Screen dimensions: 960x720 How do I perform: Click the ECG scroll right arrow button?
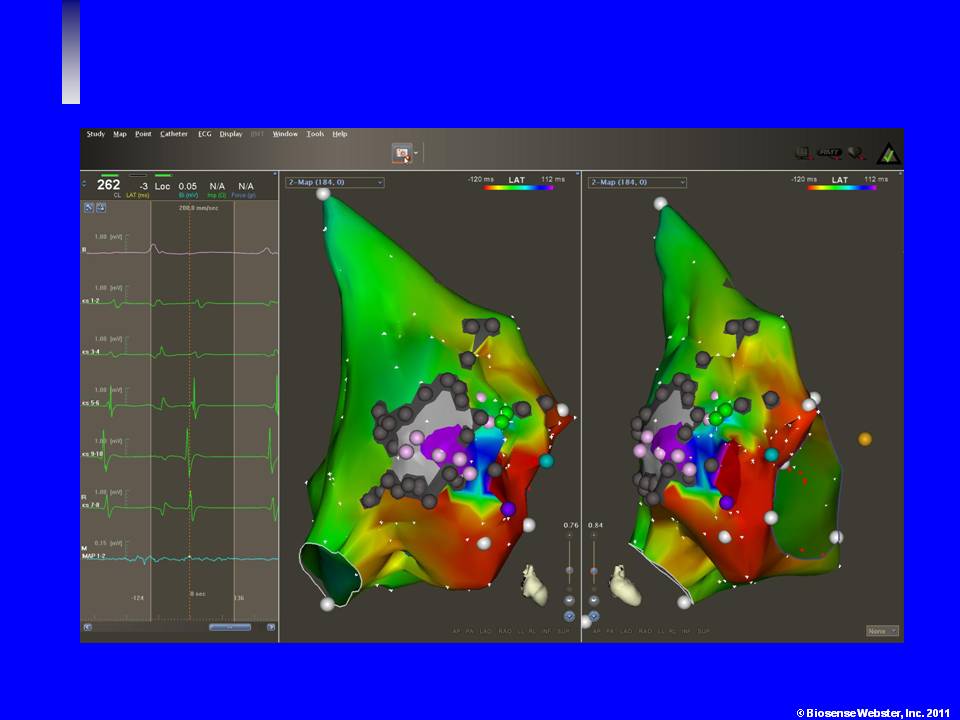click(x=271, y=627)
